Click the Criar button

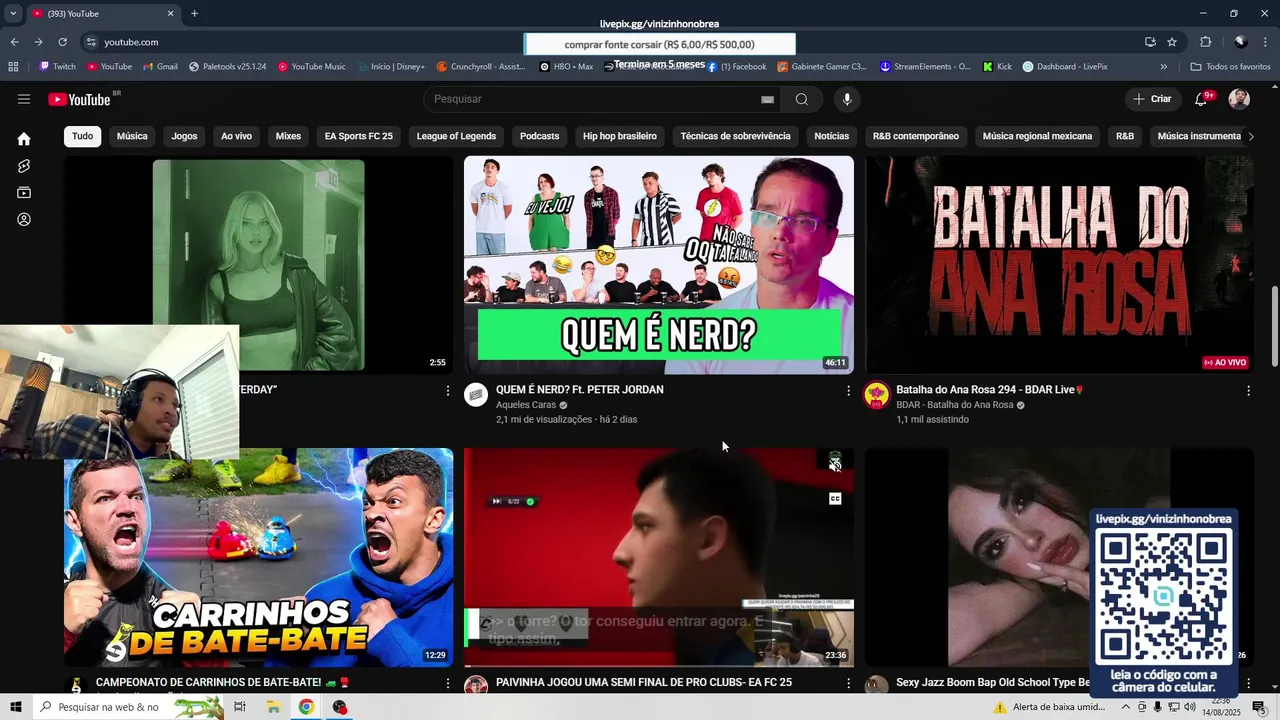(1152, 99)
